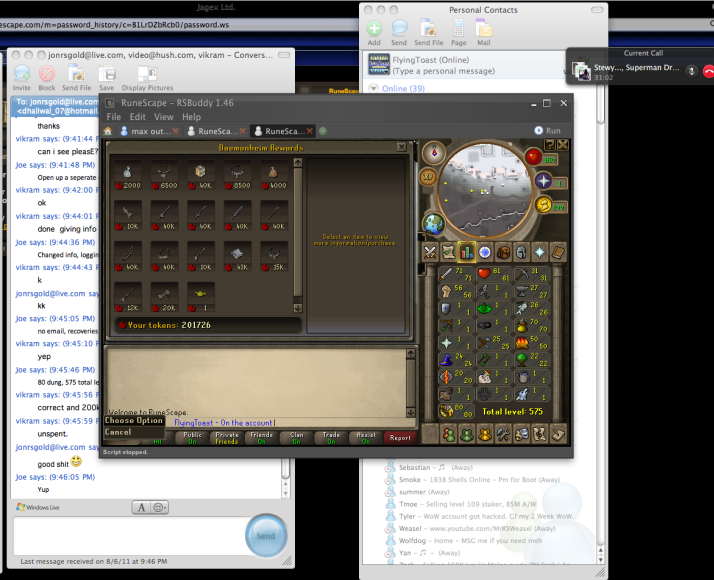Click the Firemaking skill showing 50

click(532, 342)
